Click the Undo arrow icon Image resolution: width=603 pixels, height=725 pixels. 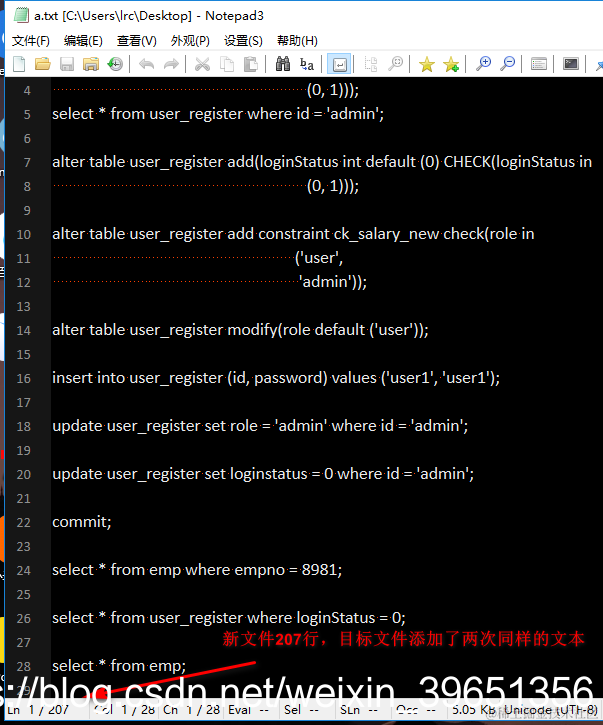pos(147,64)
